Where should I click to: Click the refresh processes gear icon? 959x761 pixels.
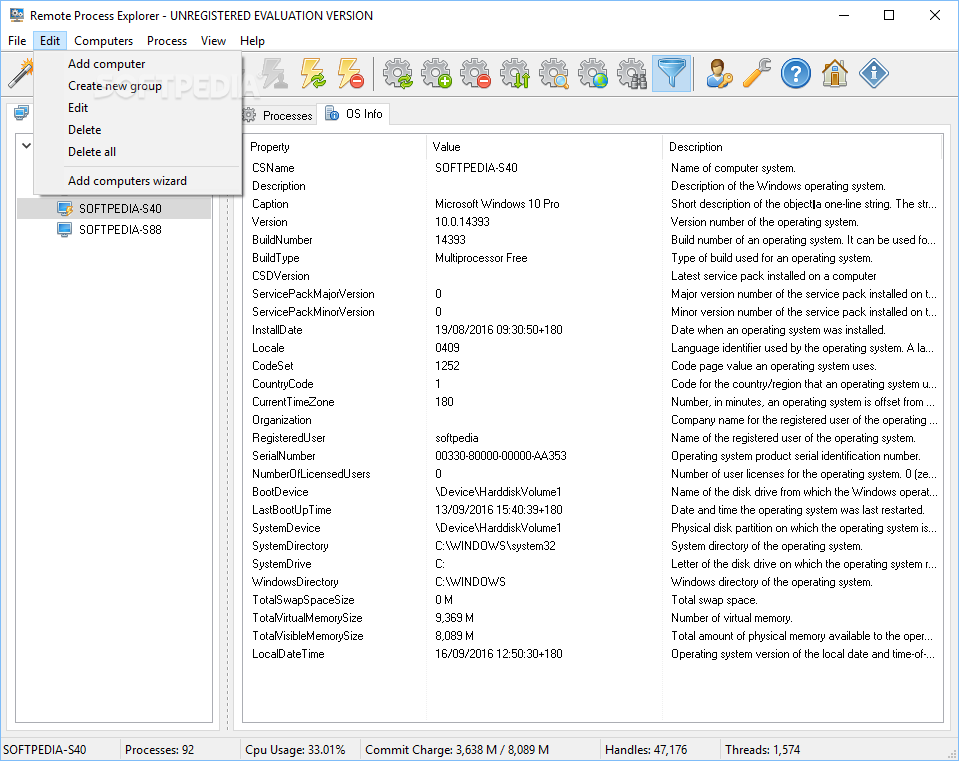[398, 73]
